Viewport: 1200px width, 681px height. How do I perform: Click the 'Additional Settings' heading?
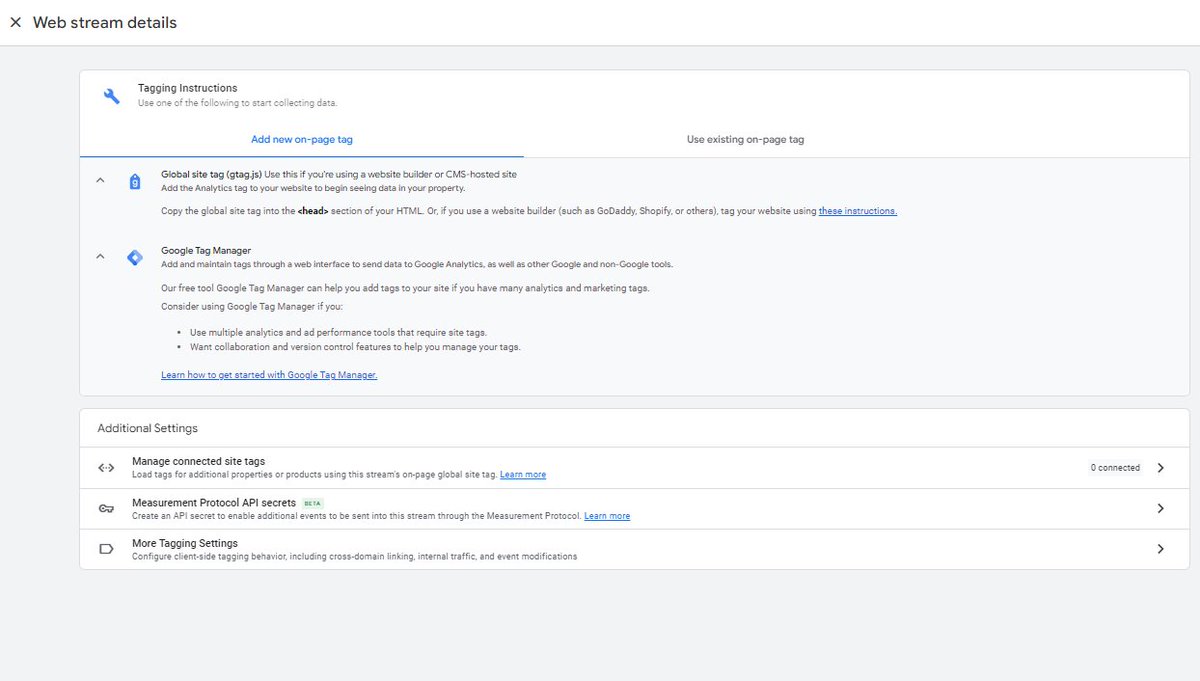tap(148, 428)
